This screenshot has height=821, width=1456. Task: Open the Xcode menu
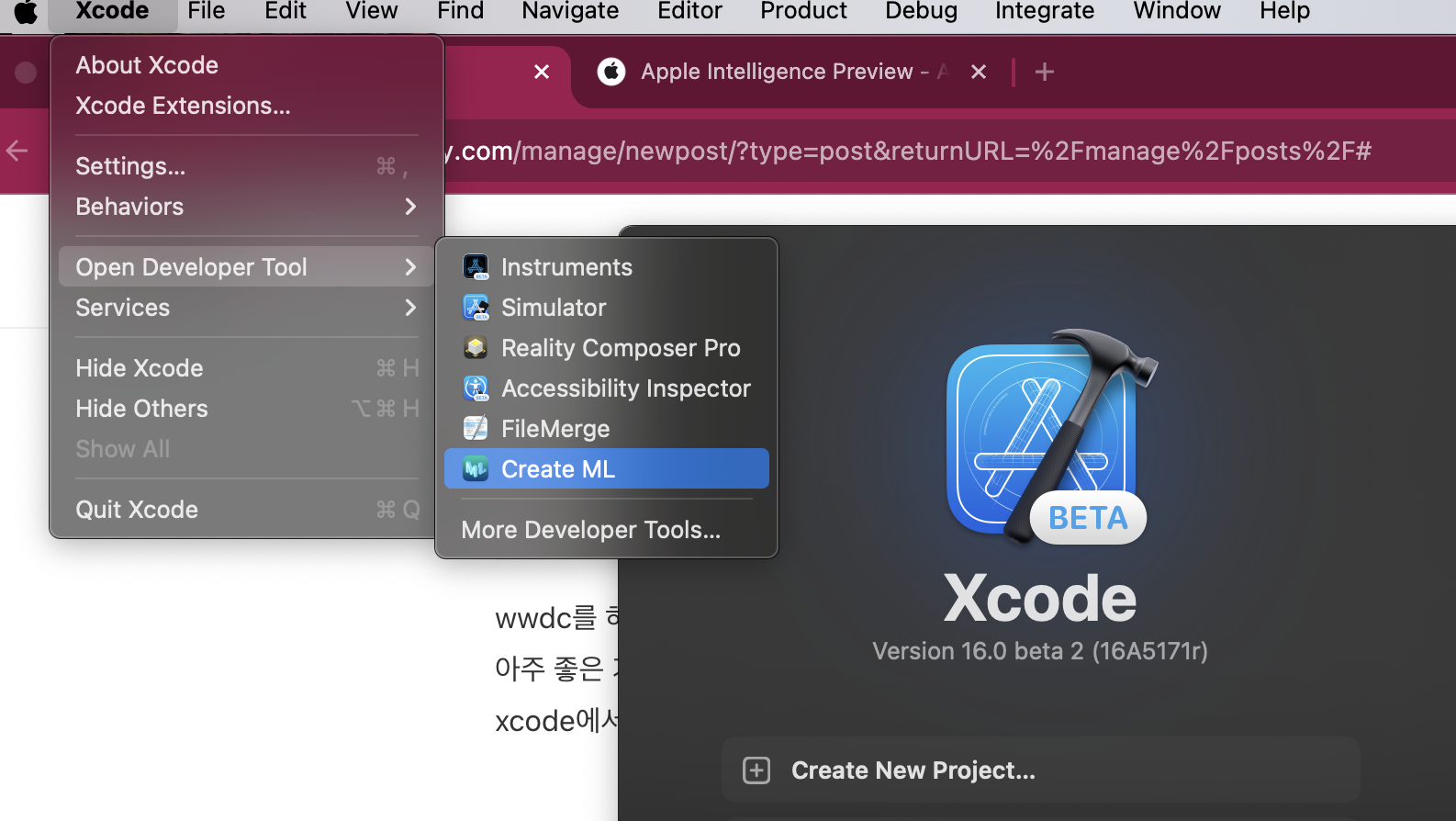pos(112,12)
